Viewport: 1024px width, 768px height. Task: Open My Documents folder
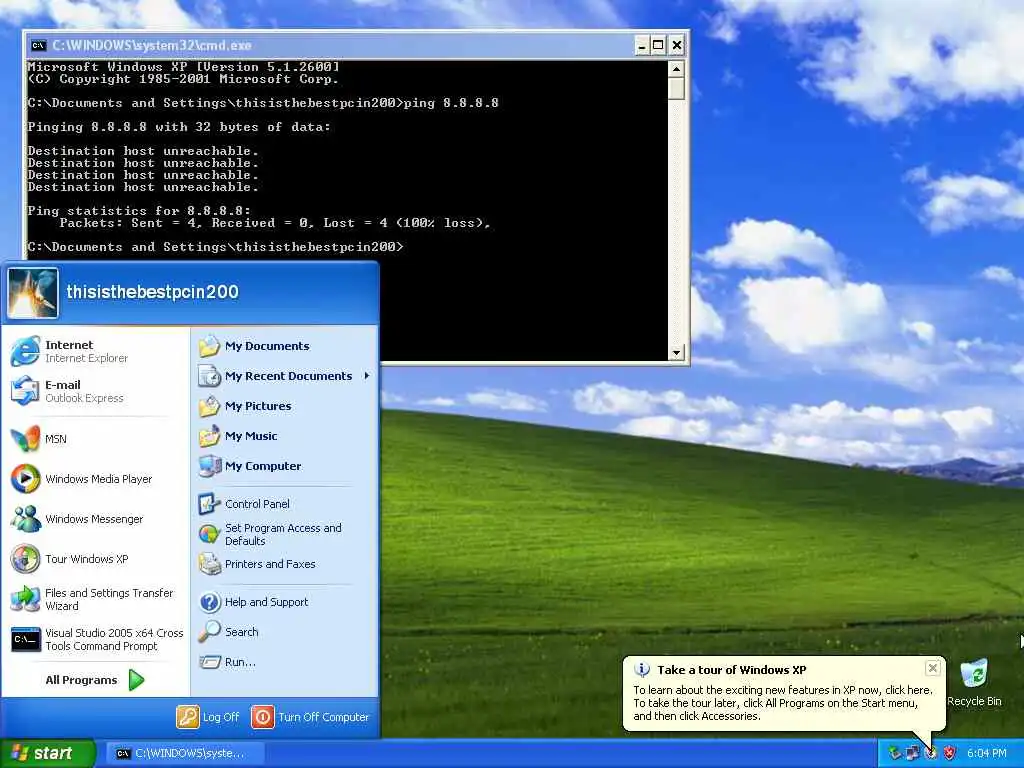pos(285,346)
